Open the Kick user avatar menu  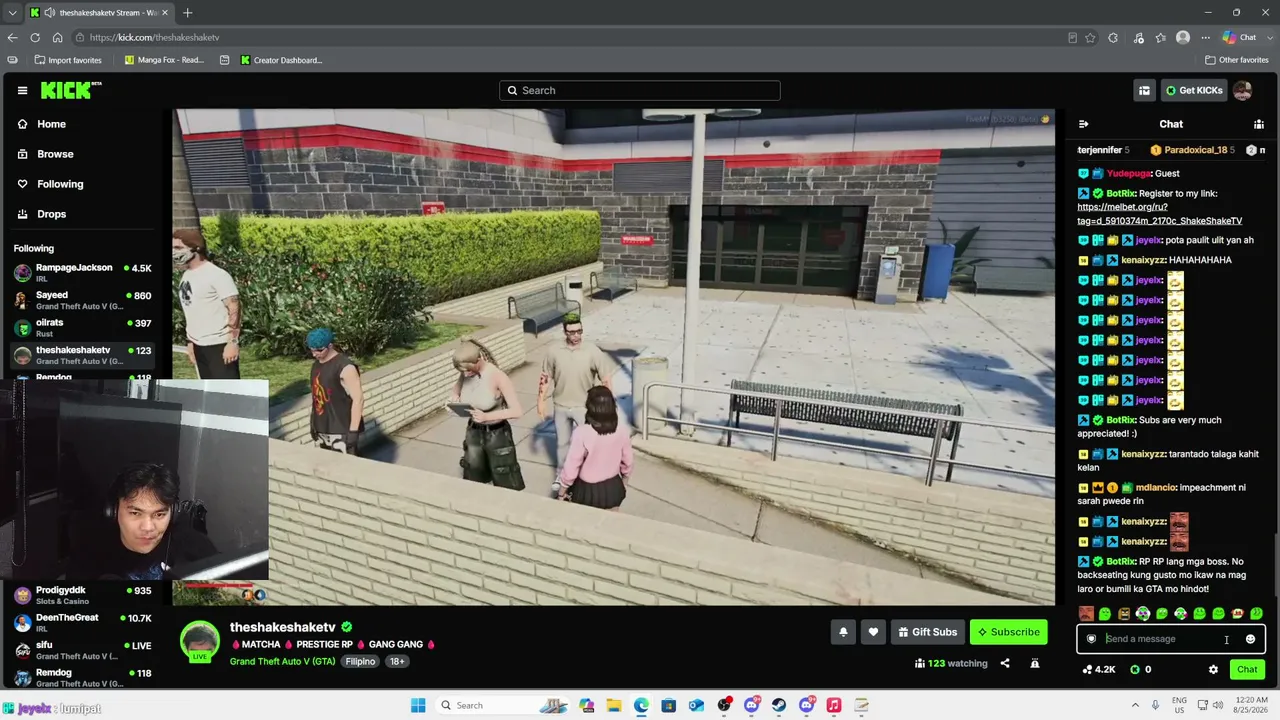[1242, 90]
